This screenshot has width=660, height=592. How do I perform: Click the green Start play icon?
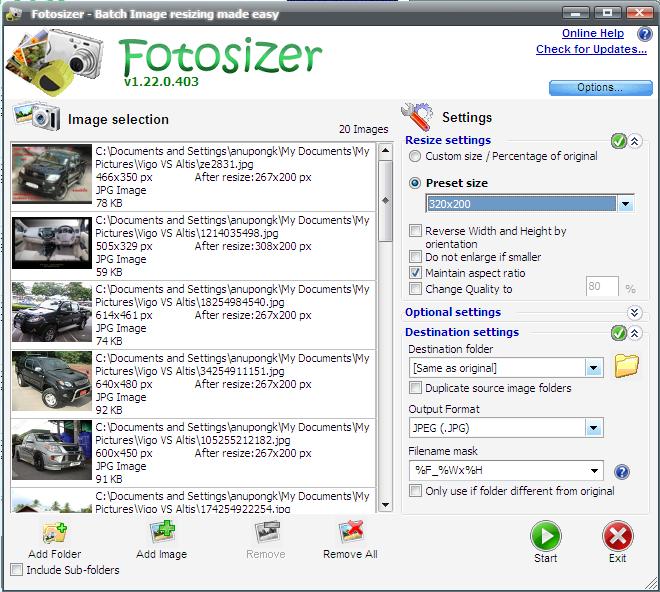(546, 536)
